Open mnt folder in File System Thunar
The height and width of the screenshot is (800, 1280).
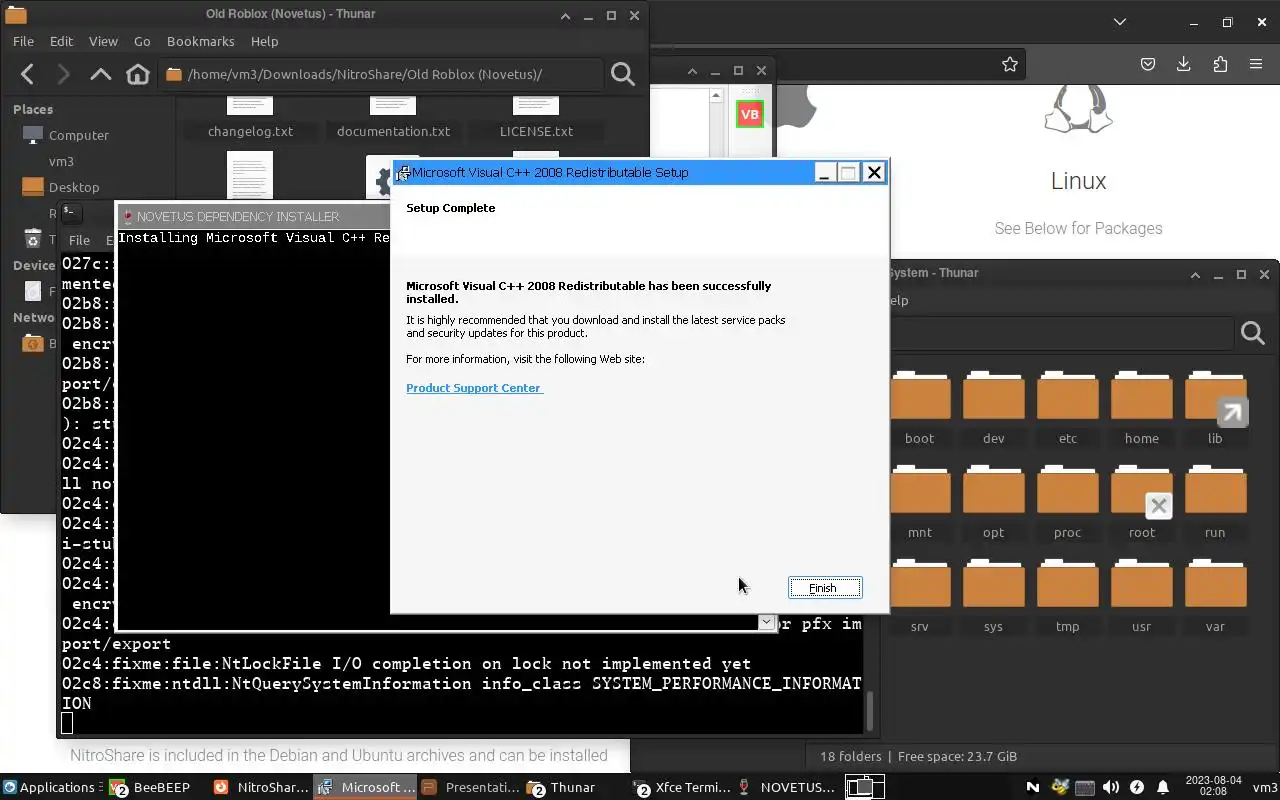[x=919, y=501]
